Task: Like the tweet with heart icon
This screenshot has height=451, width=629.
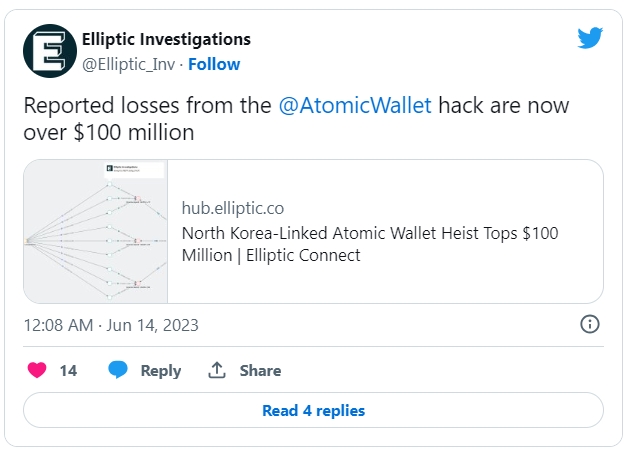Action: (37, 370)
